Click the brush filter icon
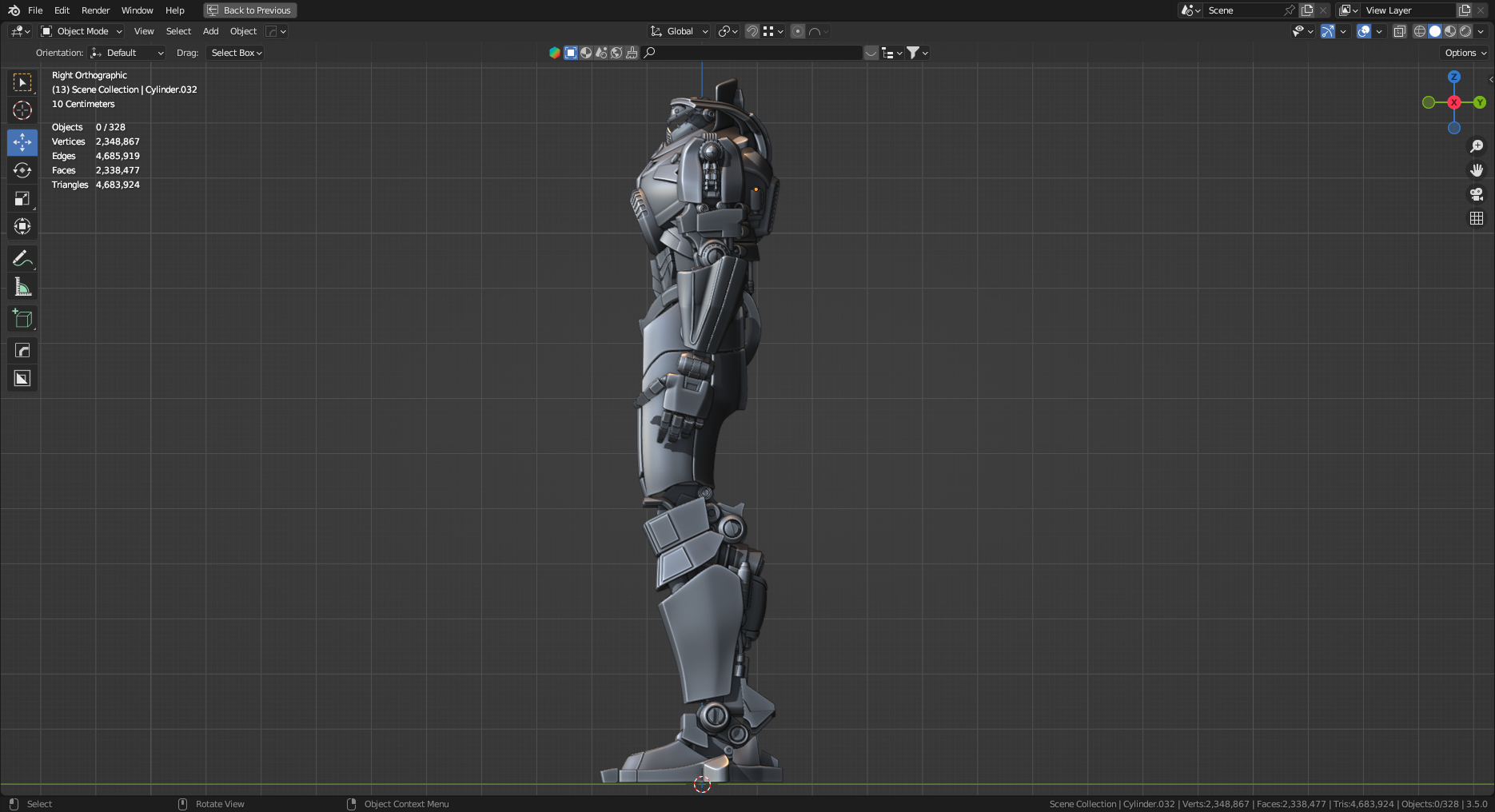This screenshot has height=812, width=1495. (x=632, y=53)
